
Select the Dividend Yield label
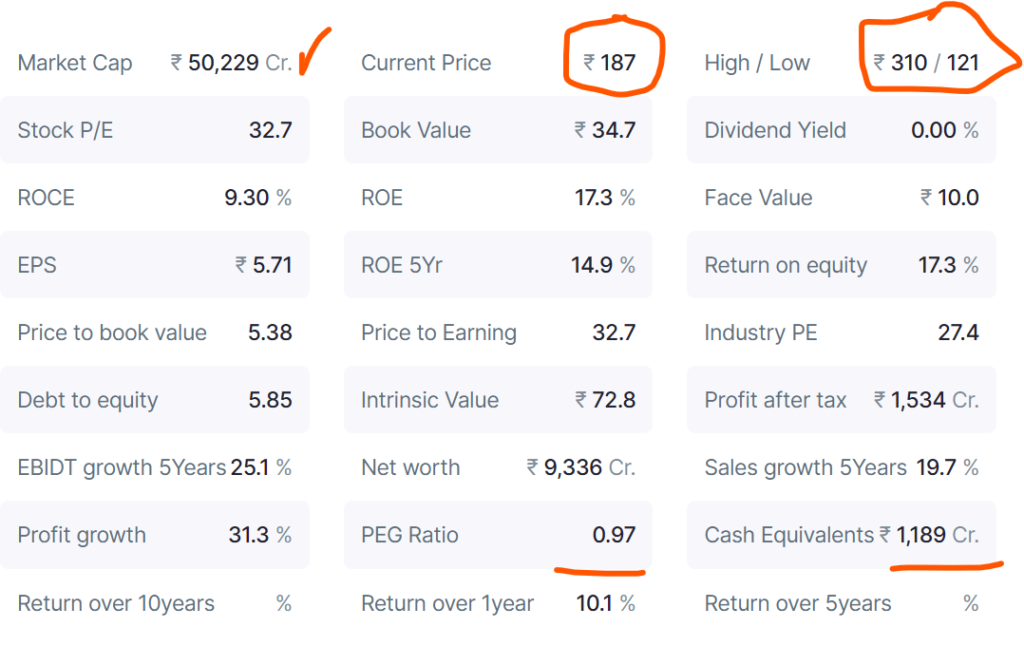pos(775,130)
